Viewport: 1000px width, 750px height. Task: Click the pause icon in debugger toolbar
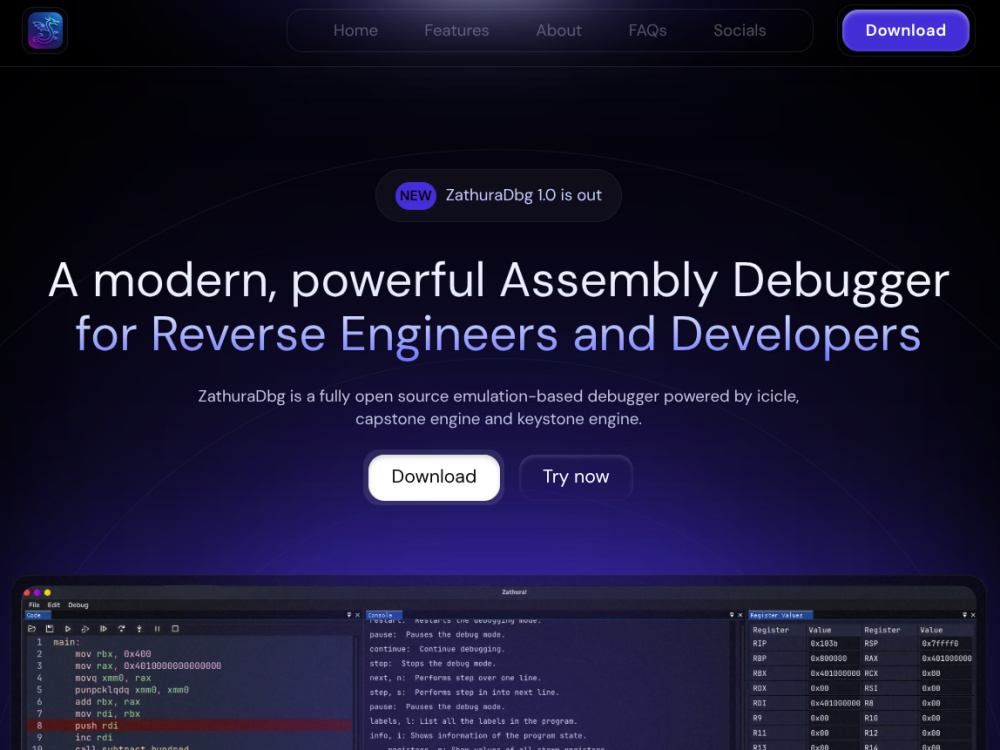[x=157, y=629]
